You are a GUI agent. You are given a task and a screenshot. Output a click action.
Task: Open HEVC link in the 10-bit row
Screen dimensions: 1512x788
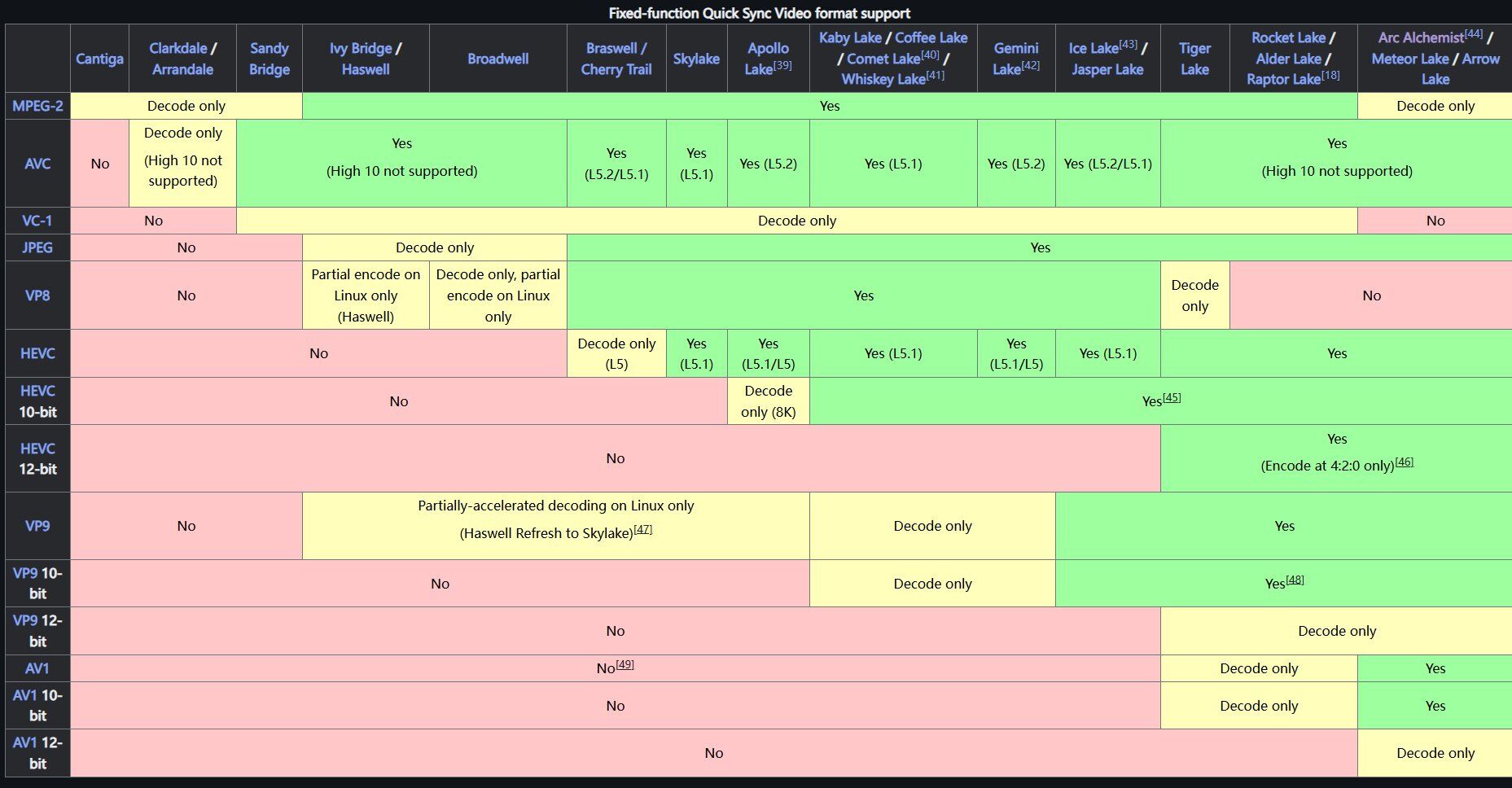click(x=37, y=391)
